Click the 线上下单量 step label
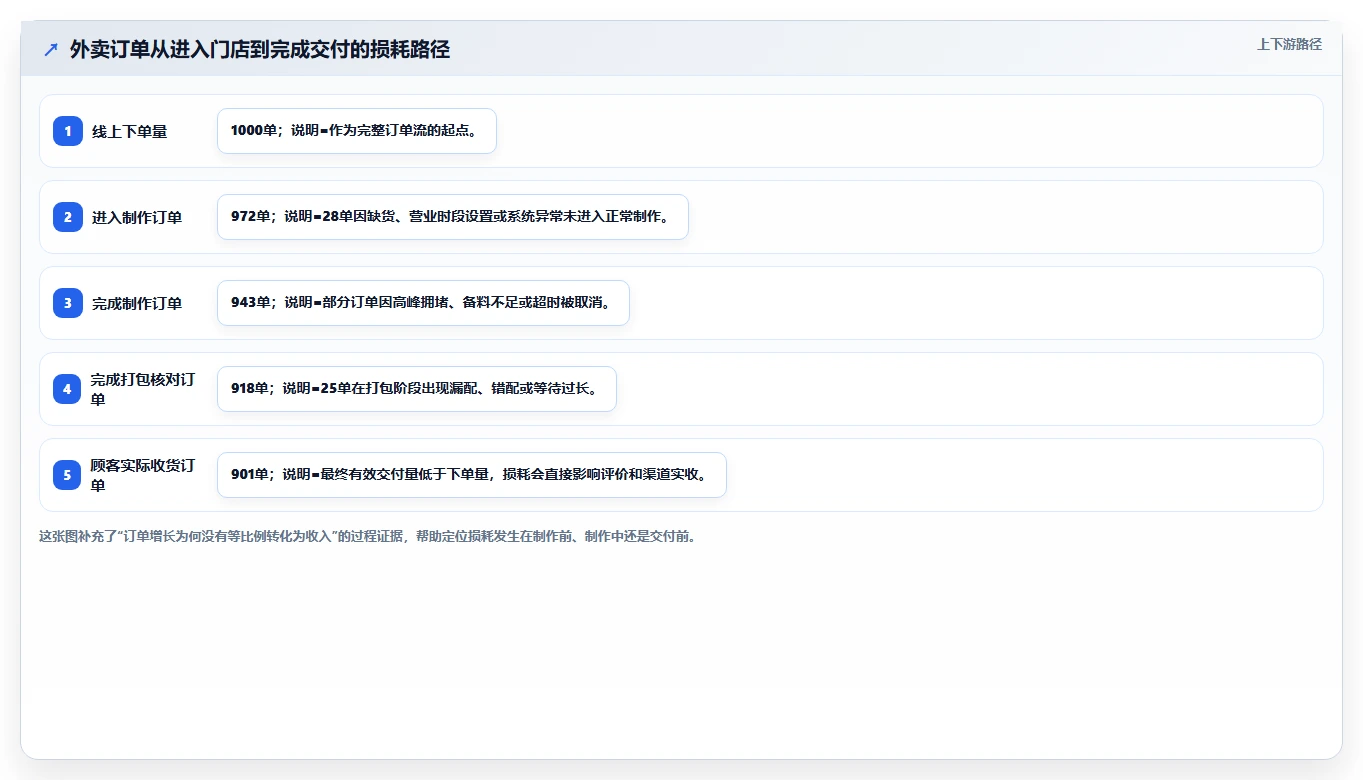Image resolution: width=1363 pixels, height=780 pixels. [130, 131]
